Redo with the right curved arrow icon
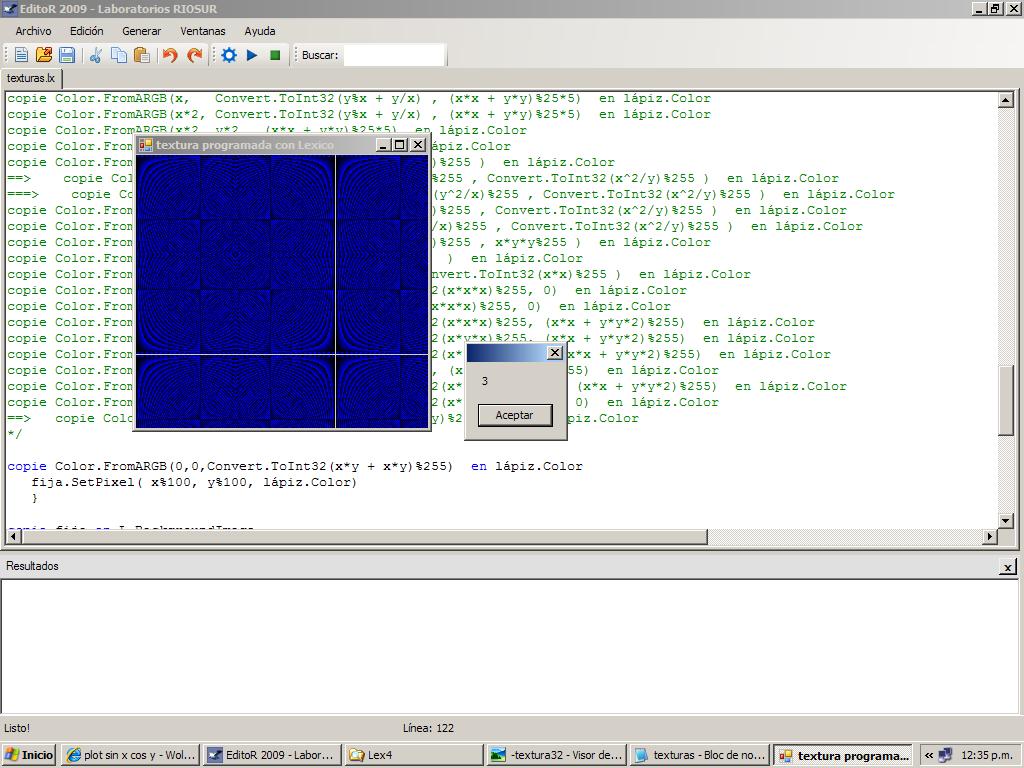 [x=195, y=55]
